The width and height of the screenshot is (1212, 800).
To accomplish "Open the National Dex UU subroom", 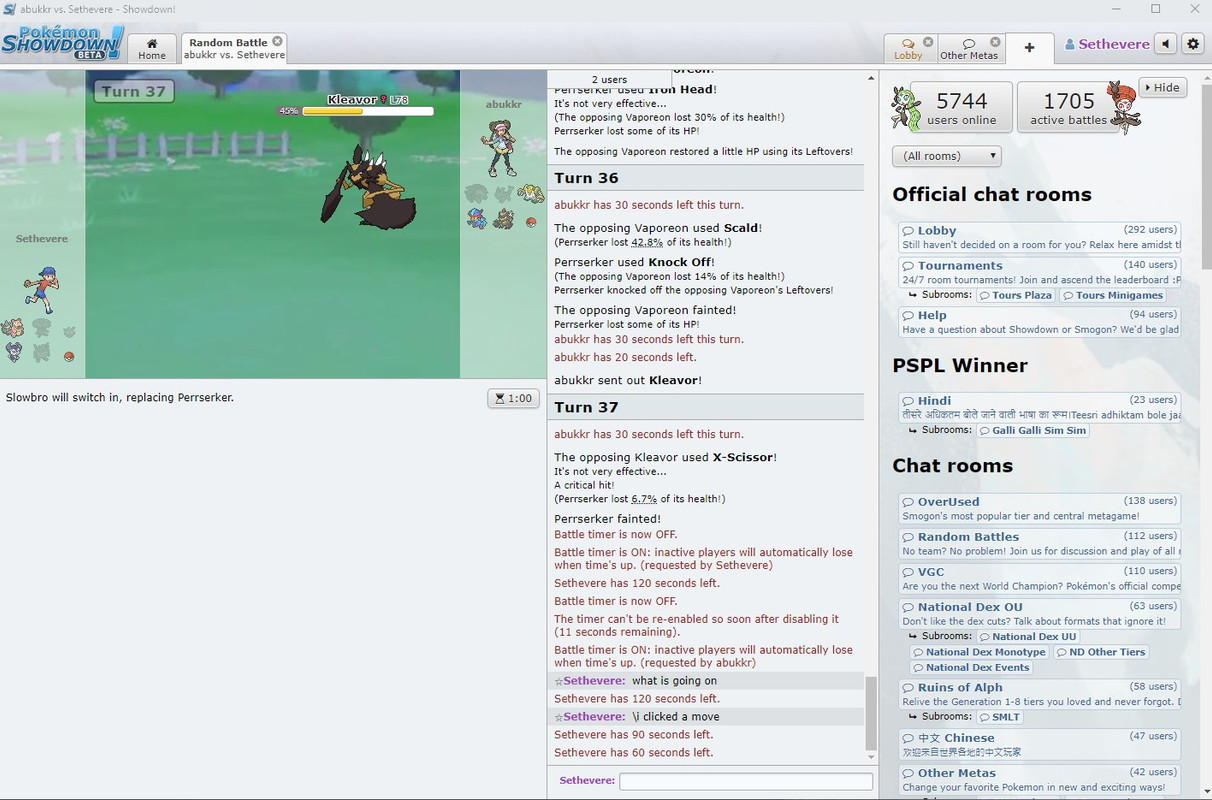I will click(1027, 636).
